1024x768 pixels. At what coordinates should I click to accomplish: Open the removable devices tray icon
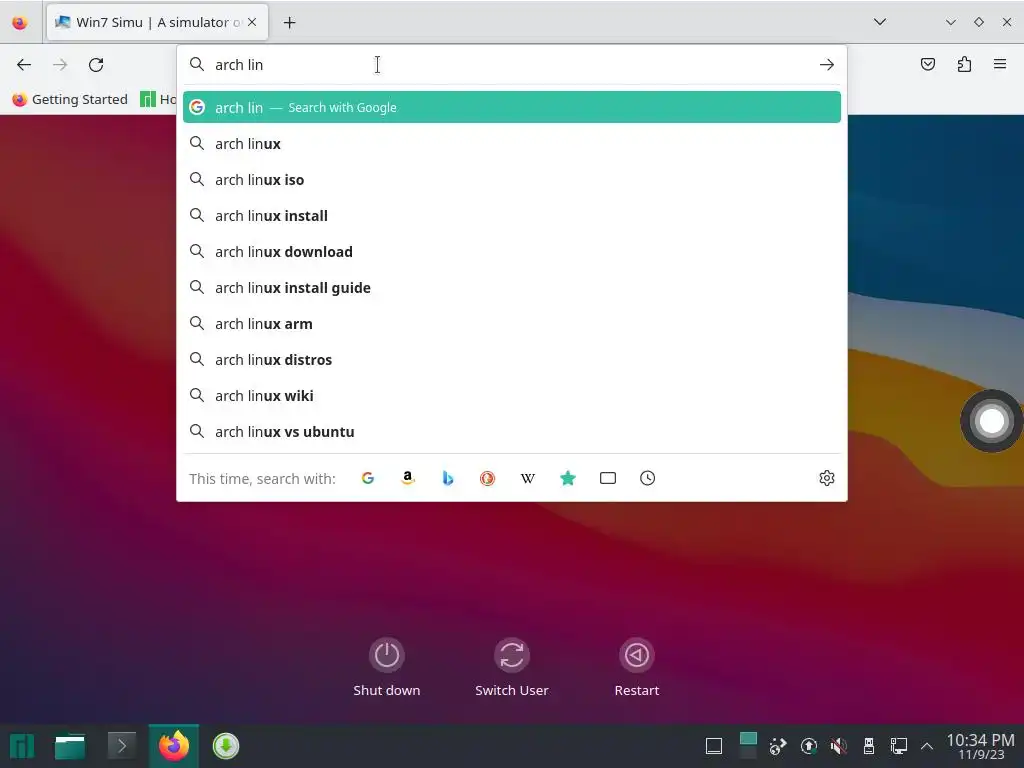pyautogui.click(x=869, y=746)
